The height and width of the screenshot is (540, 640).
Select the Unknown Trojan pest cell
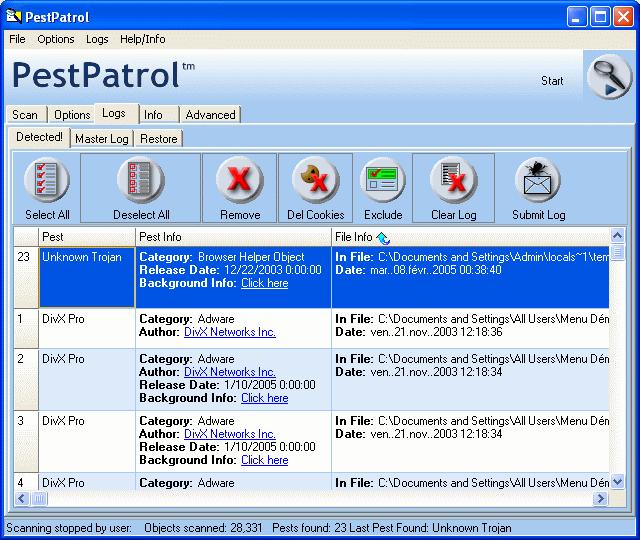coord(87,277)
